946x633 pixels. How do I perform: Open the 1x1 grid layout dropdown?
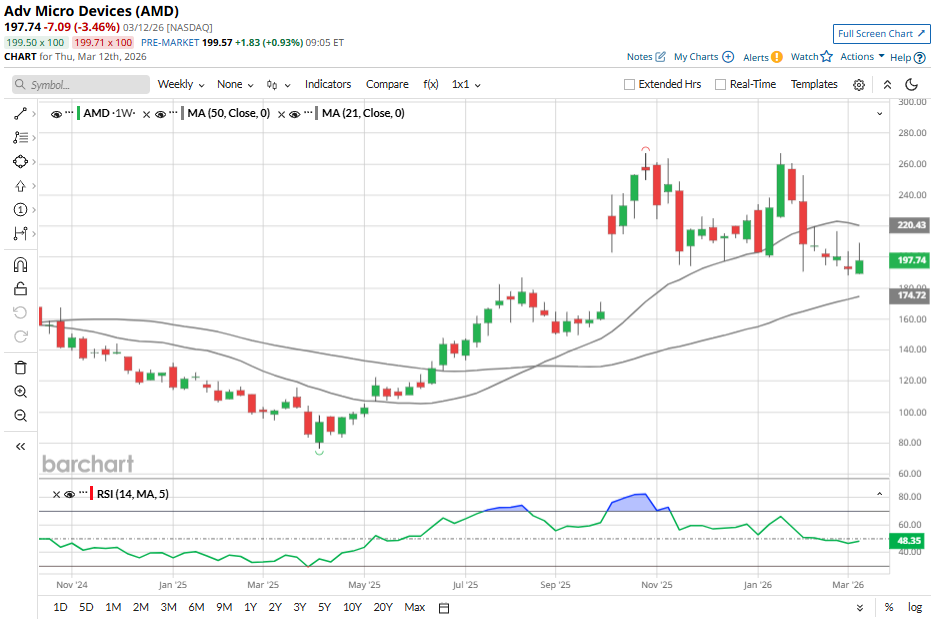466,85
